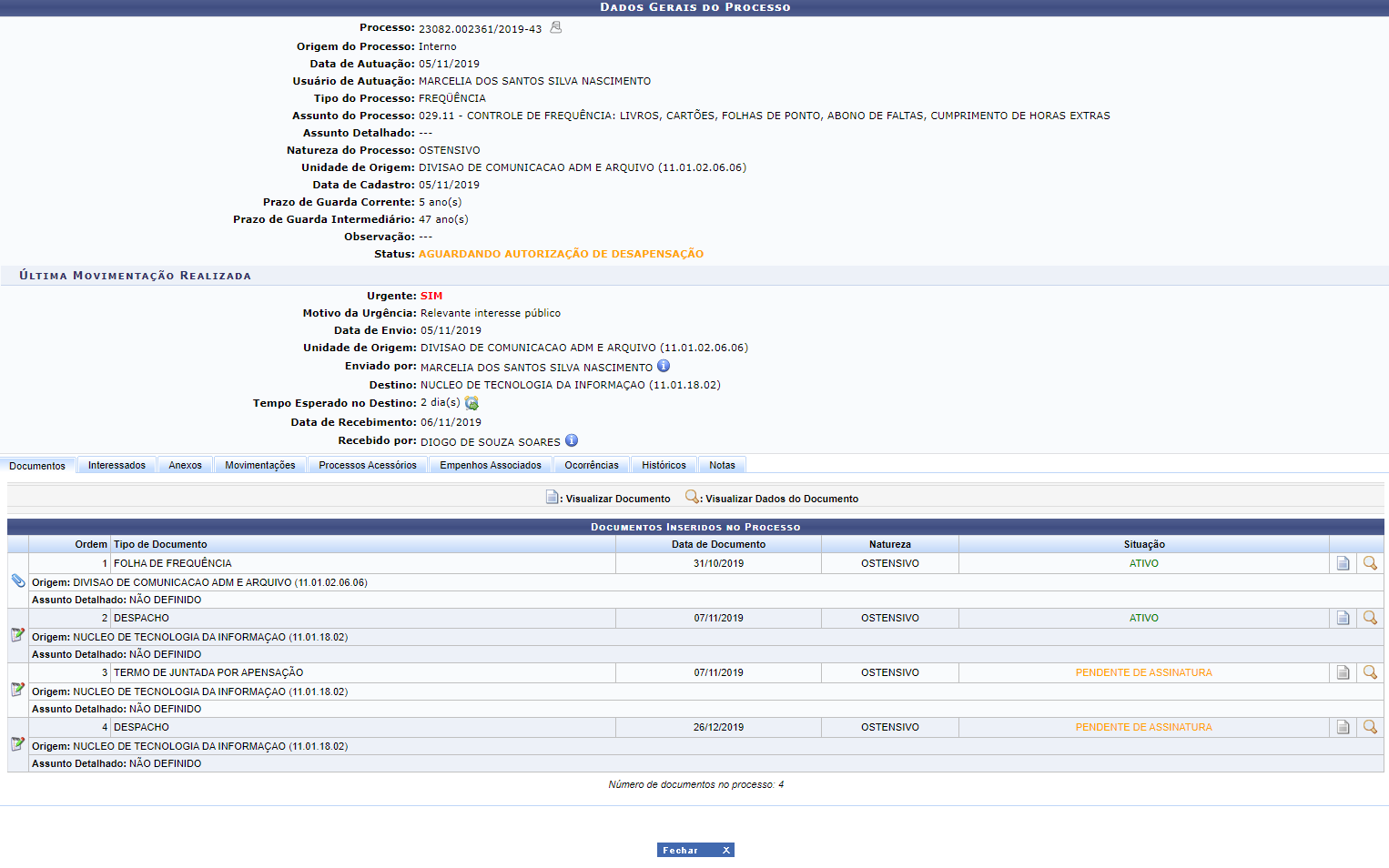Open the Notas tab
Viewport: 1389px width, 868px height.
722,465
